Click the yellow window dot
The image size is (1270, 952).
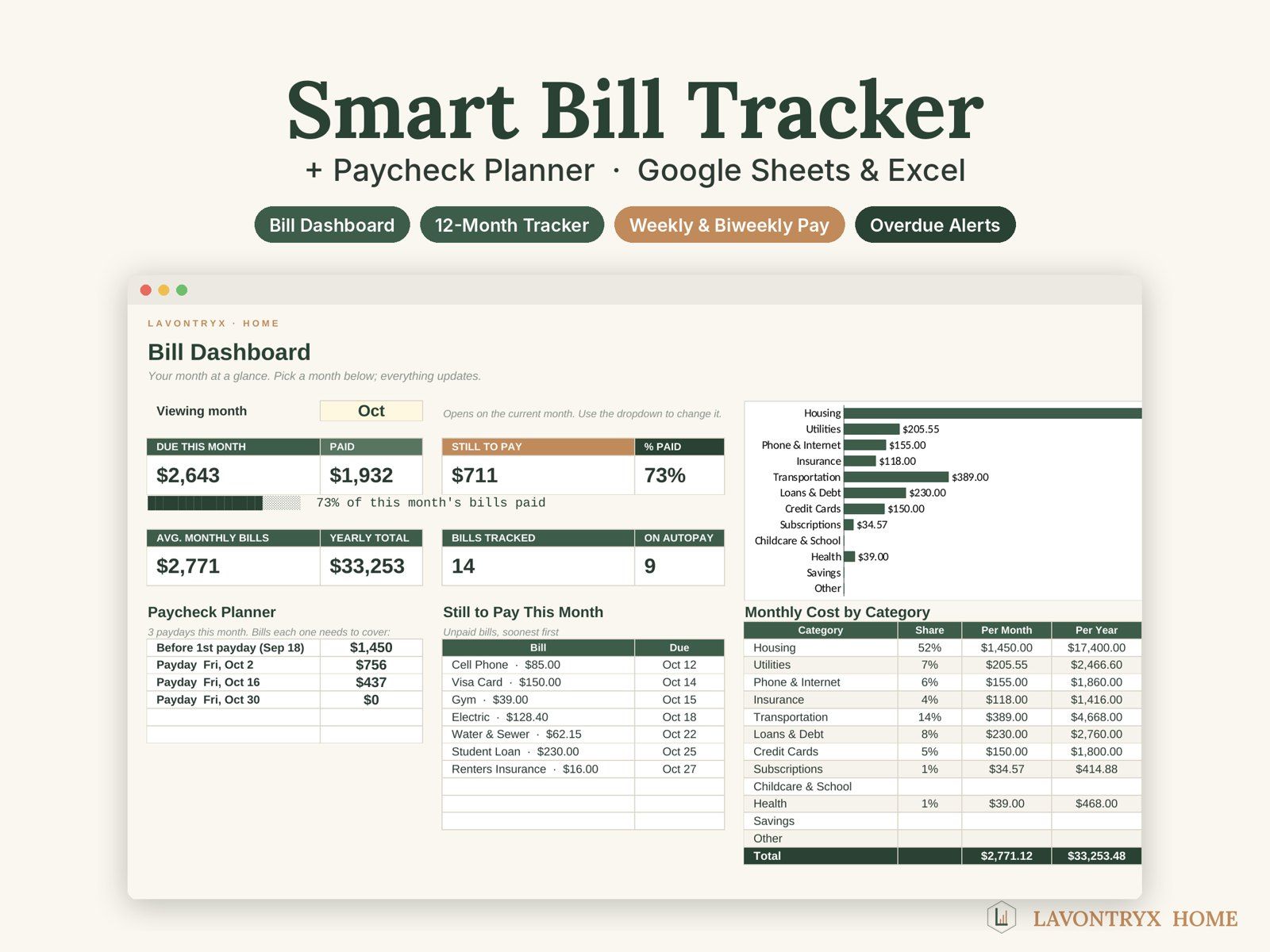pos(164,290)
